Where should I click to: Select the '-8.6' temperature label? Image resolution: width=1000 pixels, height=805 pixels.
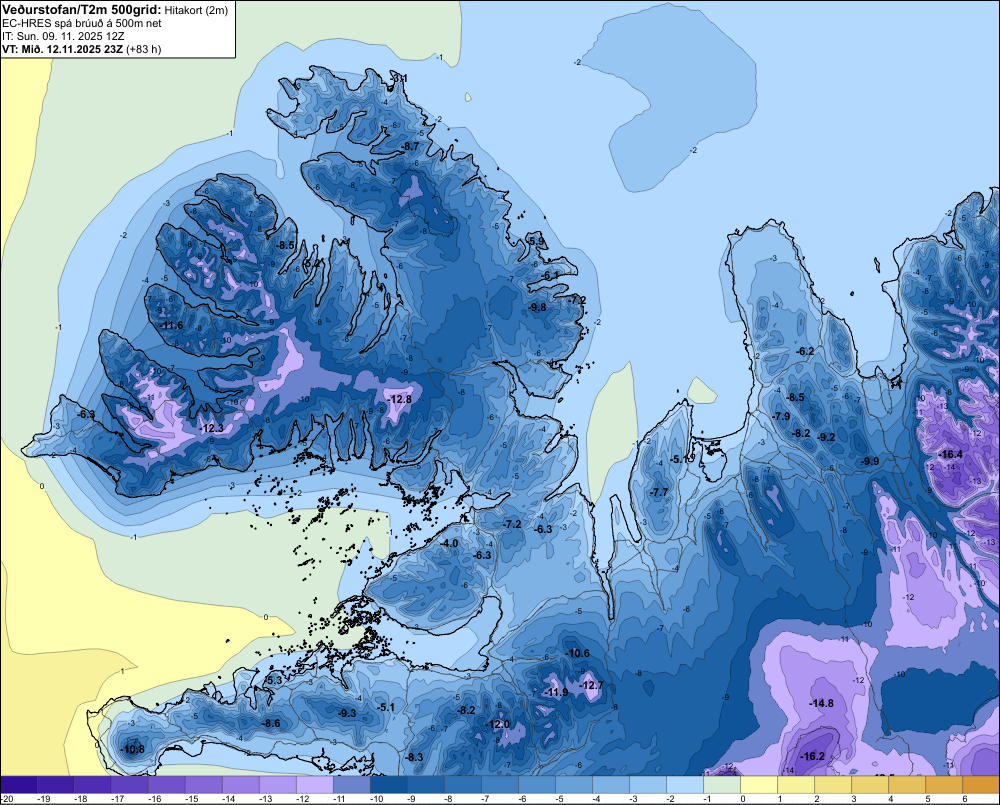[x=271, y=723]
